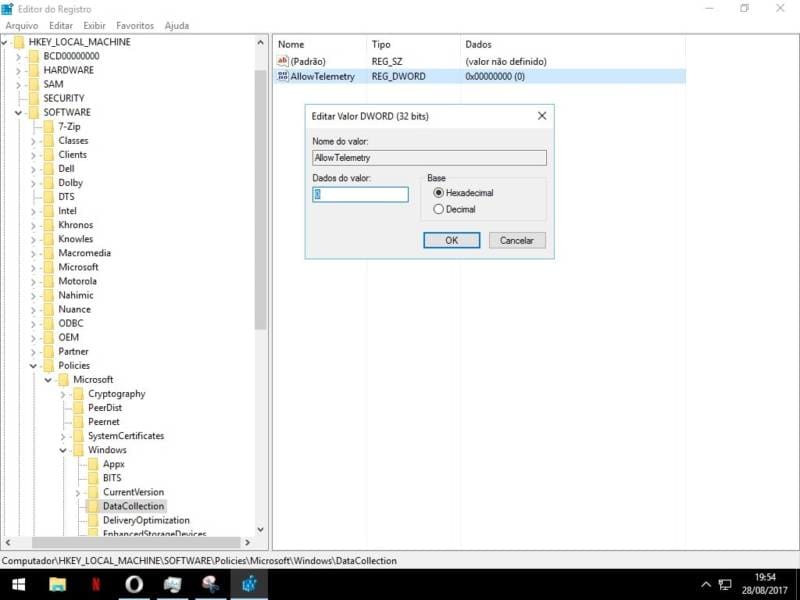Select the Hexadecimal base option
800x600 pixels.
[x=438, y=193]
